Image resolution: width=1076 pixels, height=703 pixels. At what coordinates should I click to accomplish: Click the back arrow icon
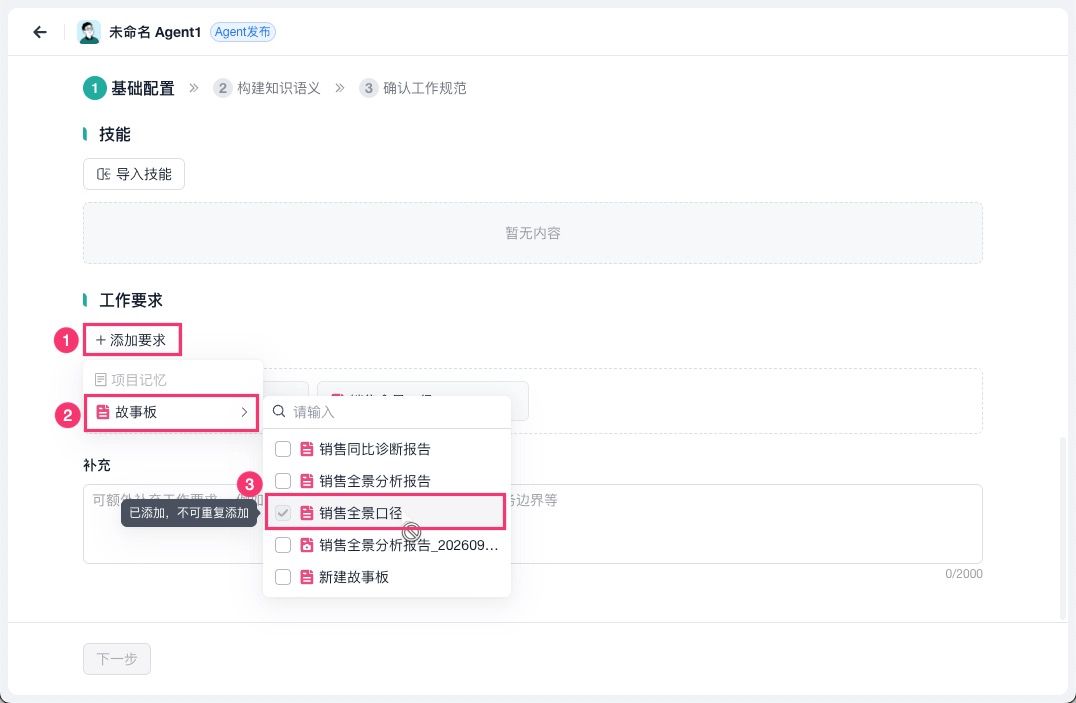tap(40, 32)
